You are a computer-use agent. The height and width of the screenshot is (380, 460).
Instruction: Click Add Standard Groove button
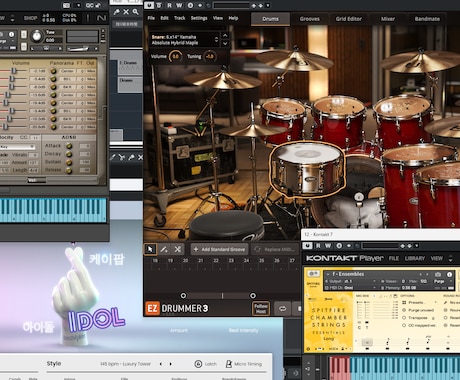coord(220,249)
